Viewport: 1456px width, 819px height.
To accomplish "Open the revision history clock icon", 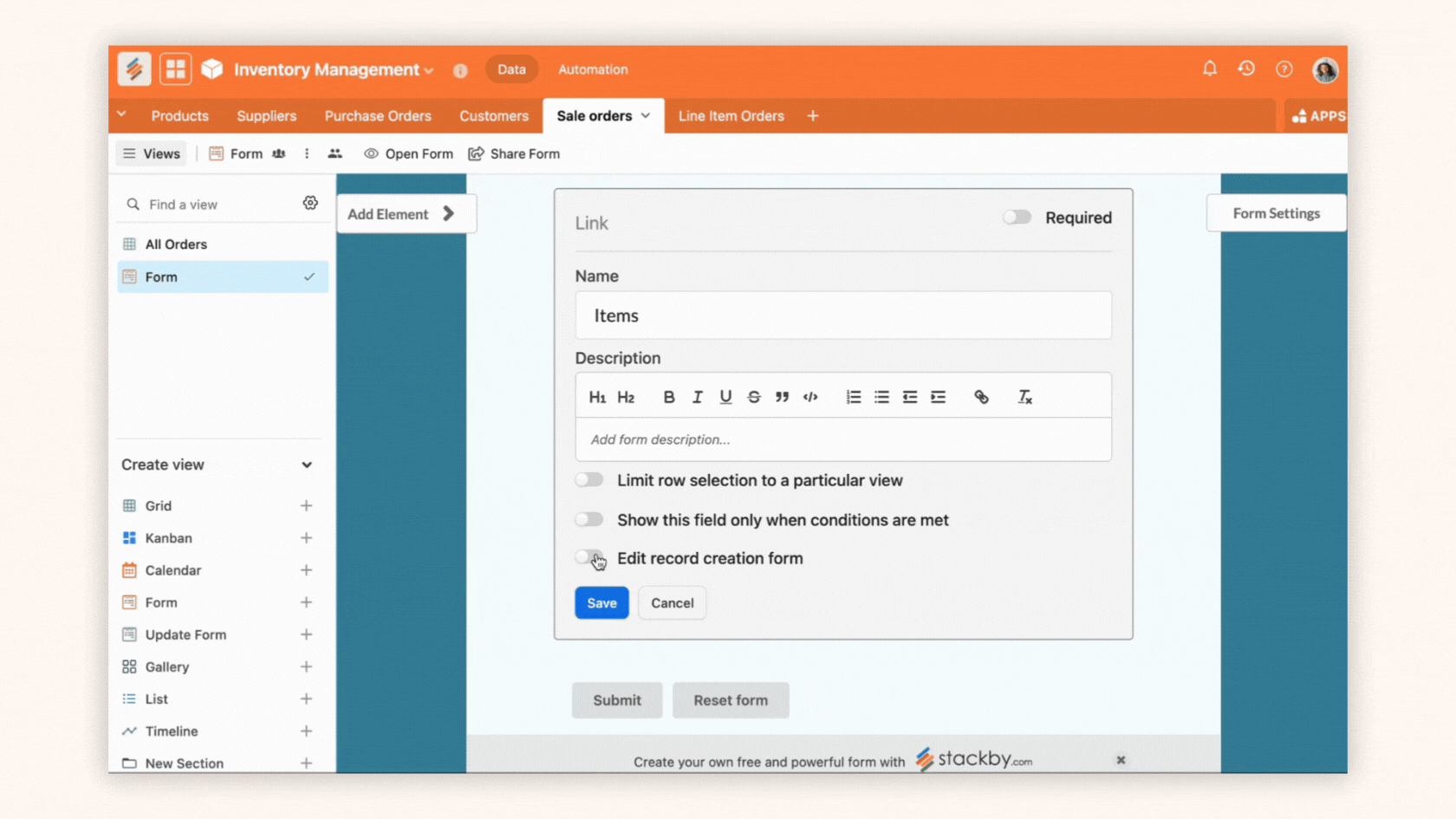I will click(1246, 68).
